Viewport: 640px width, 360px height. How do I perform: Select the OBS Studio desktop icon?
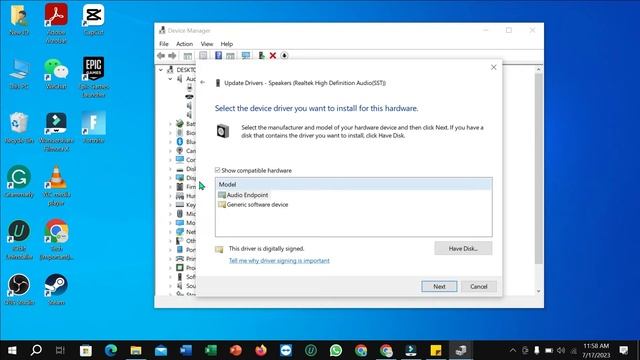click(19, 289)
